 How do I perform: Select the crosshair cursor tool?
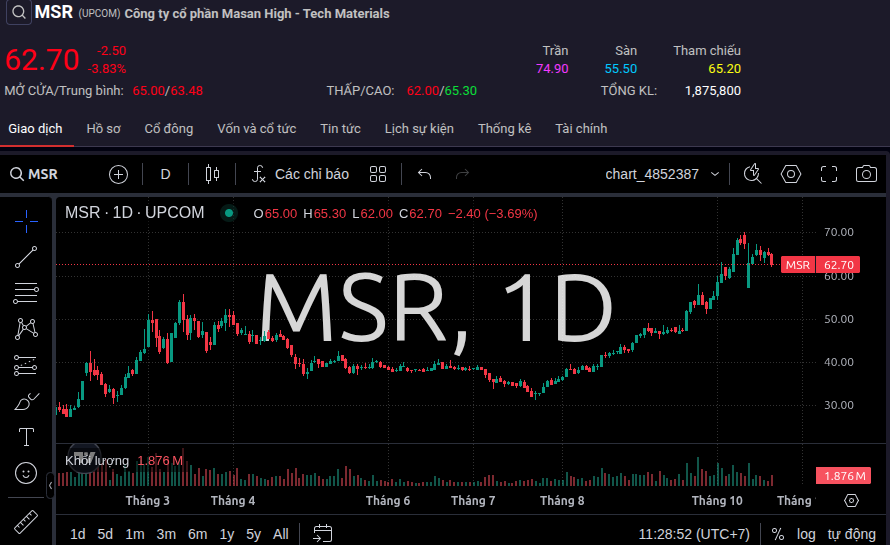click(26, 221)
